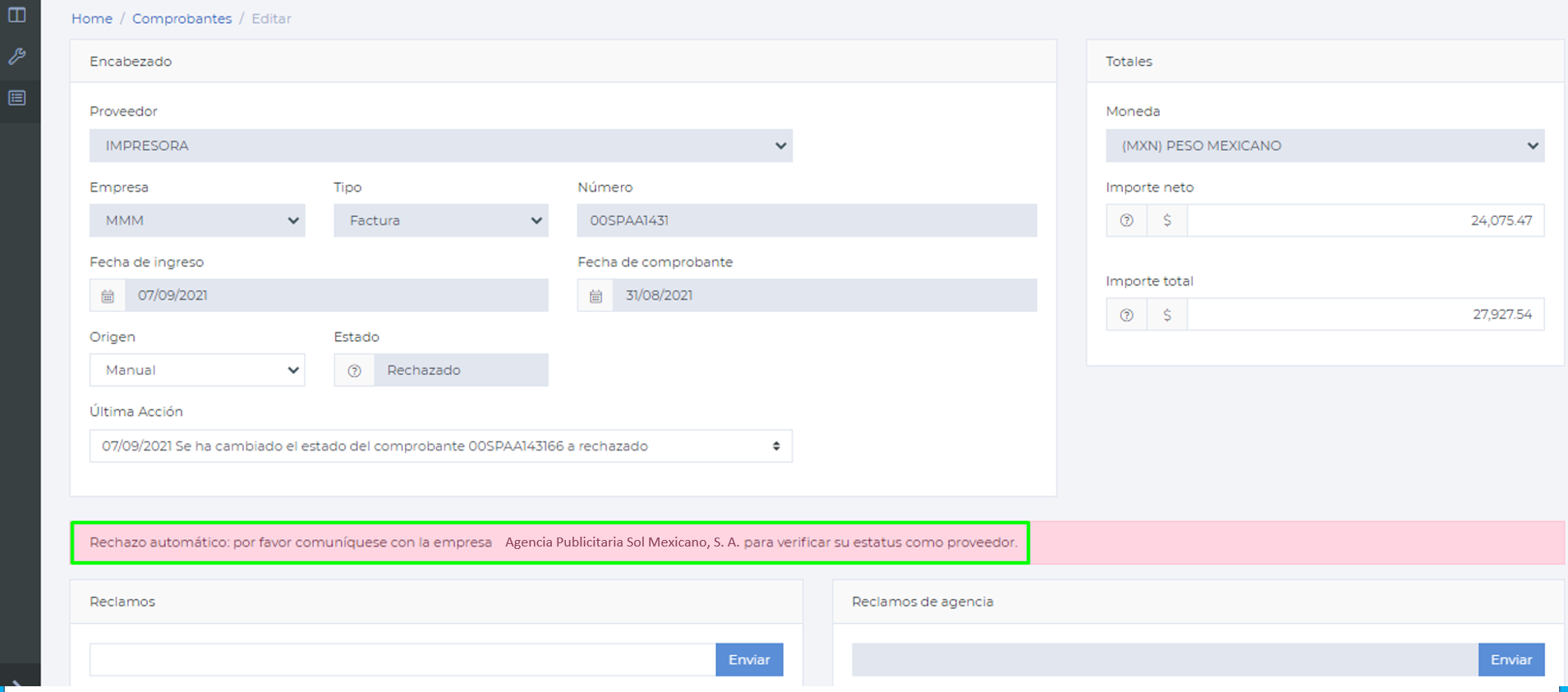This screenshot has height=692, width=1568.
Task: Click the dollar sign in Importe neto
Action: (x=1167, y=220)
